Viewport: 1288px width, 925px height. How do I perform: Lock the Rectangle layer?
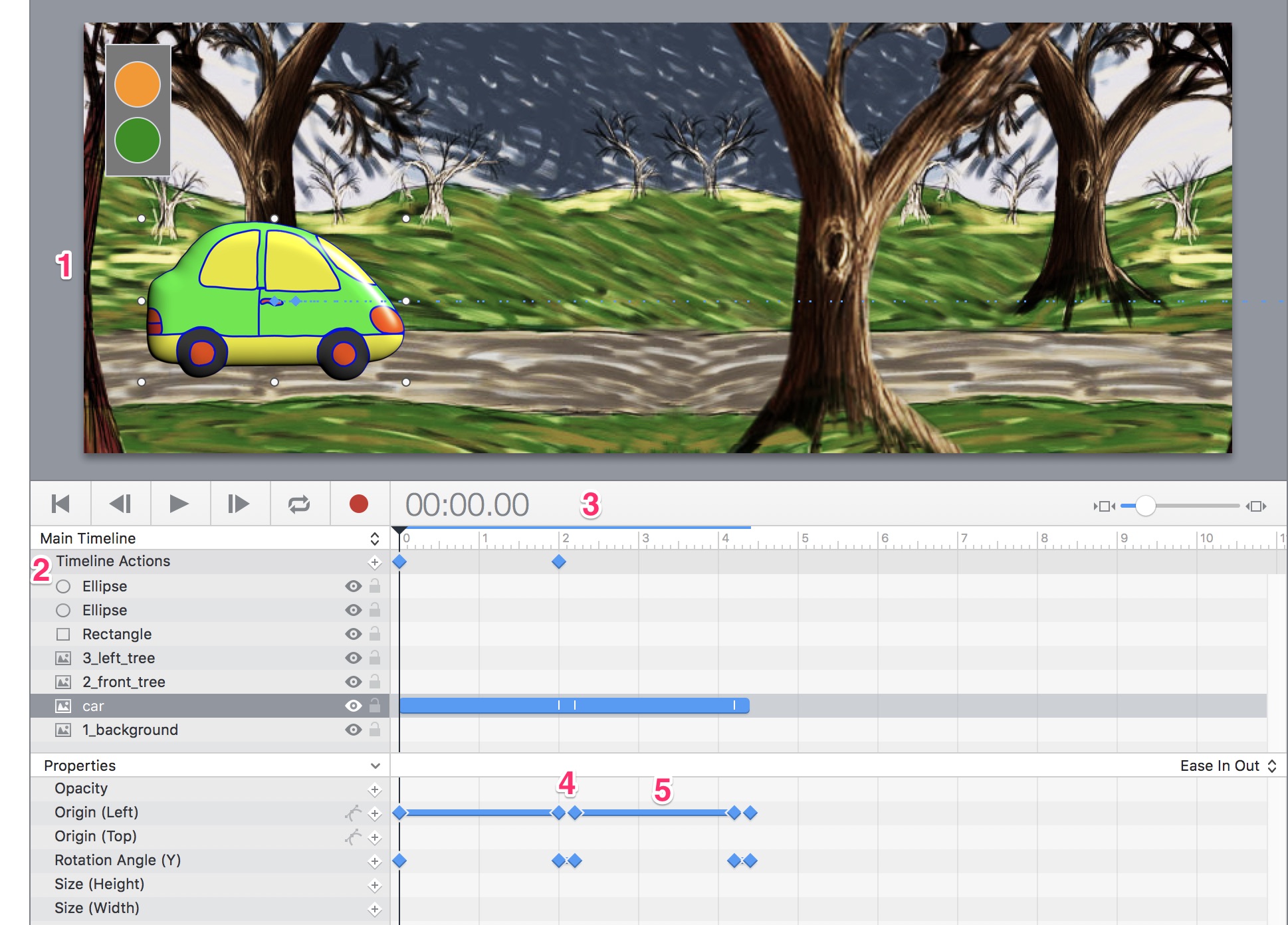click(375, 633)
